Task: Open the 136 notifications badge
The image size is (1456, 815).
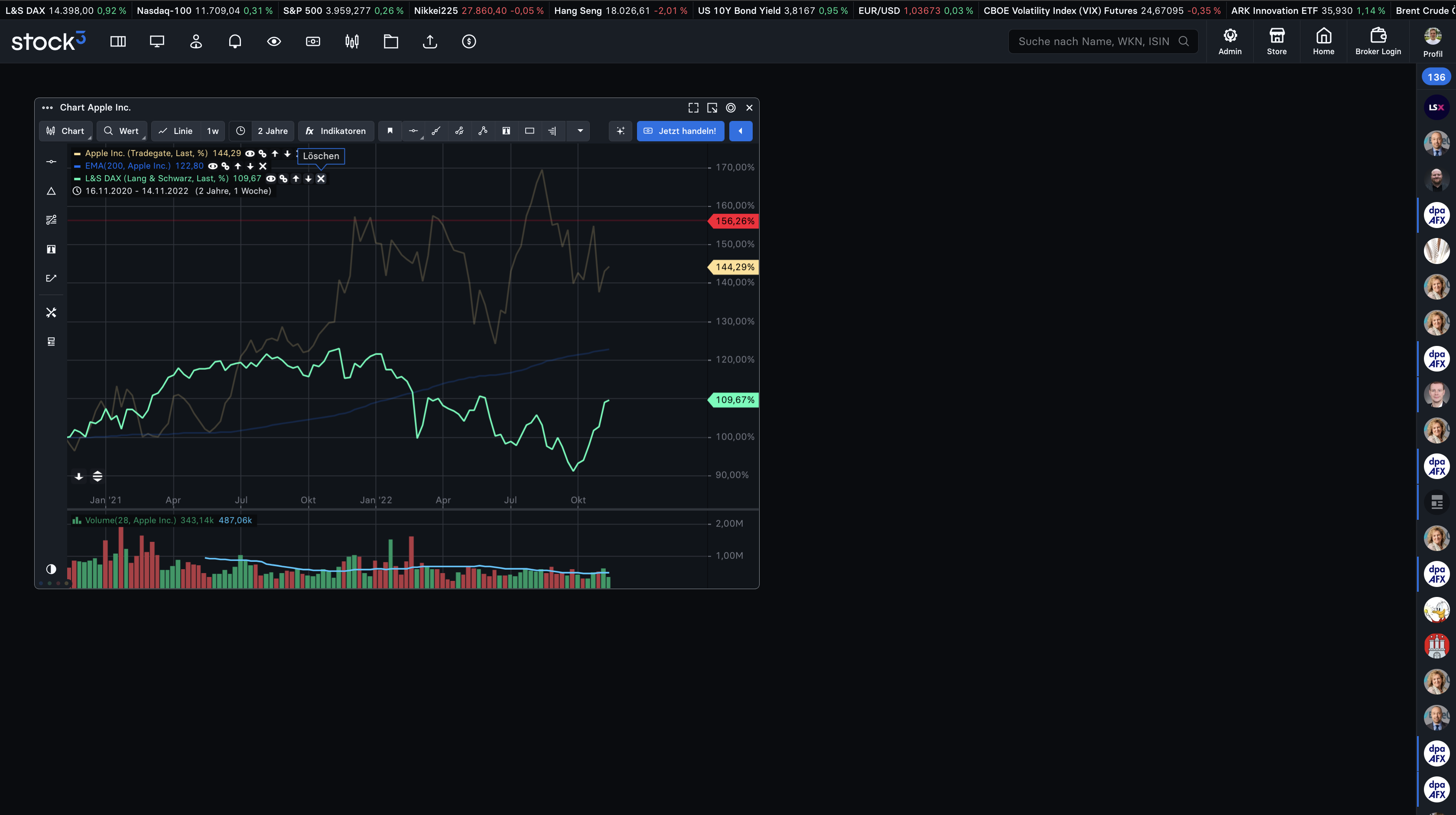Action: 1436,77
